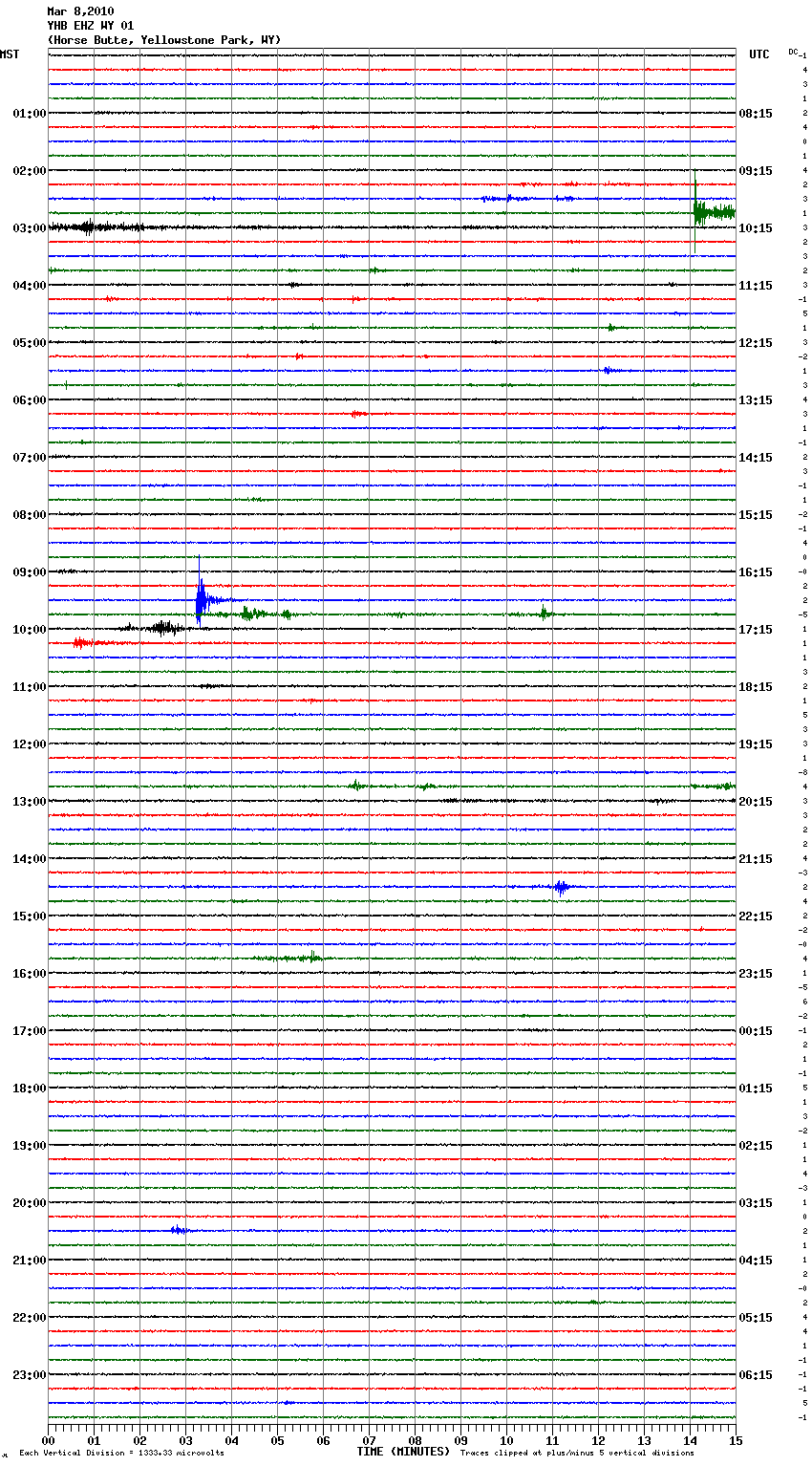Image resolution: width=812 pixels, height=1466 pixels.
Task: Click the 10:15 UTC time label
Action: pos(756,228)
